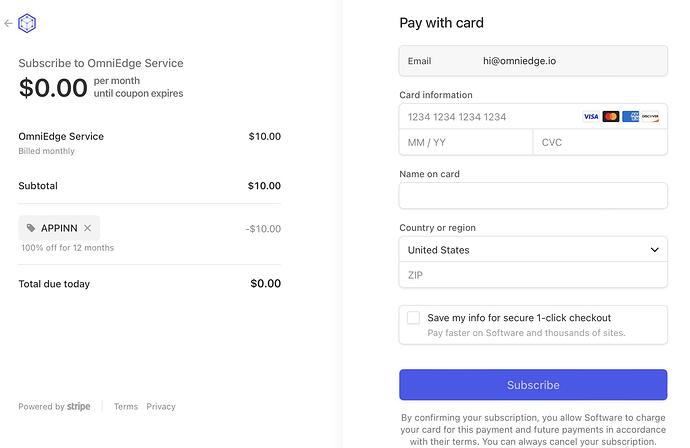
Task: Open the Privacy link
Action: click(161, 407)
